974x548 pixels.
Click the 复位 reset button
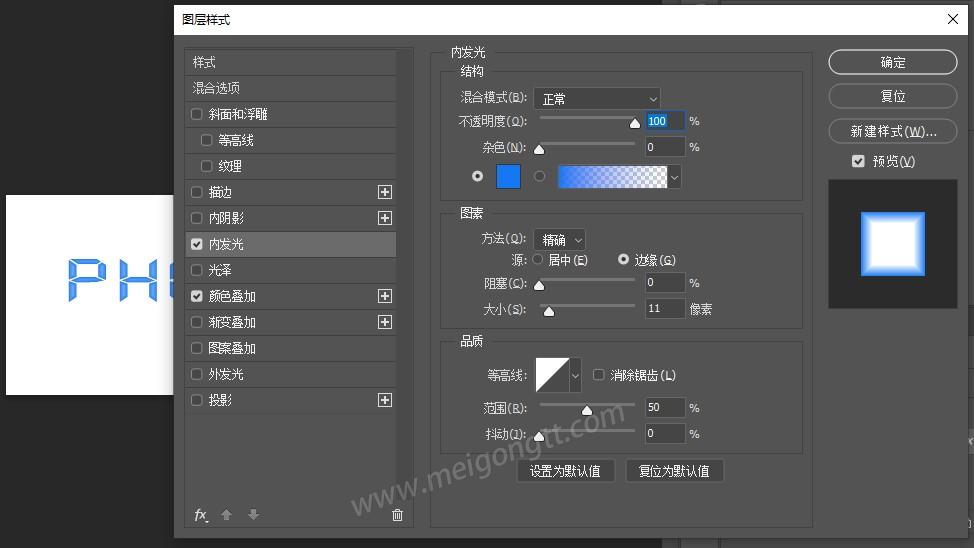pos(893,96)
